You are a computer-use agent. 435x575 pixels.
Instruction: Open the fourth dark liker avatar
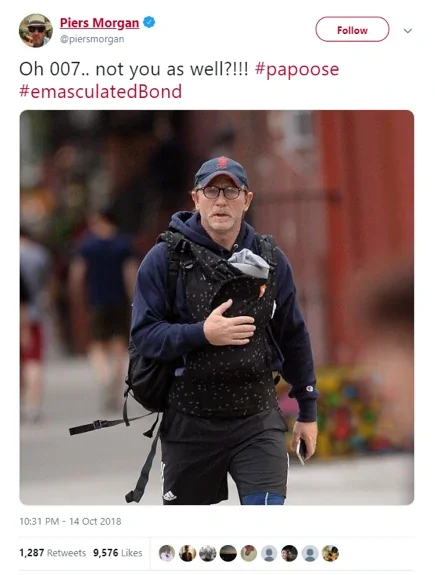coord(228,553)
